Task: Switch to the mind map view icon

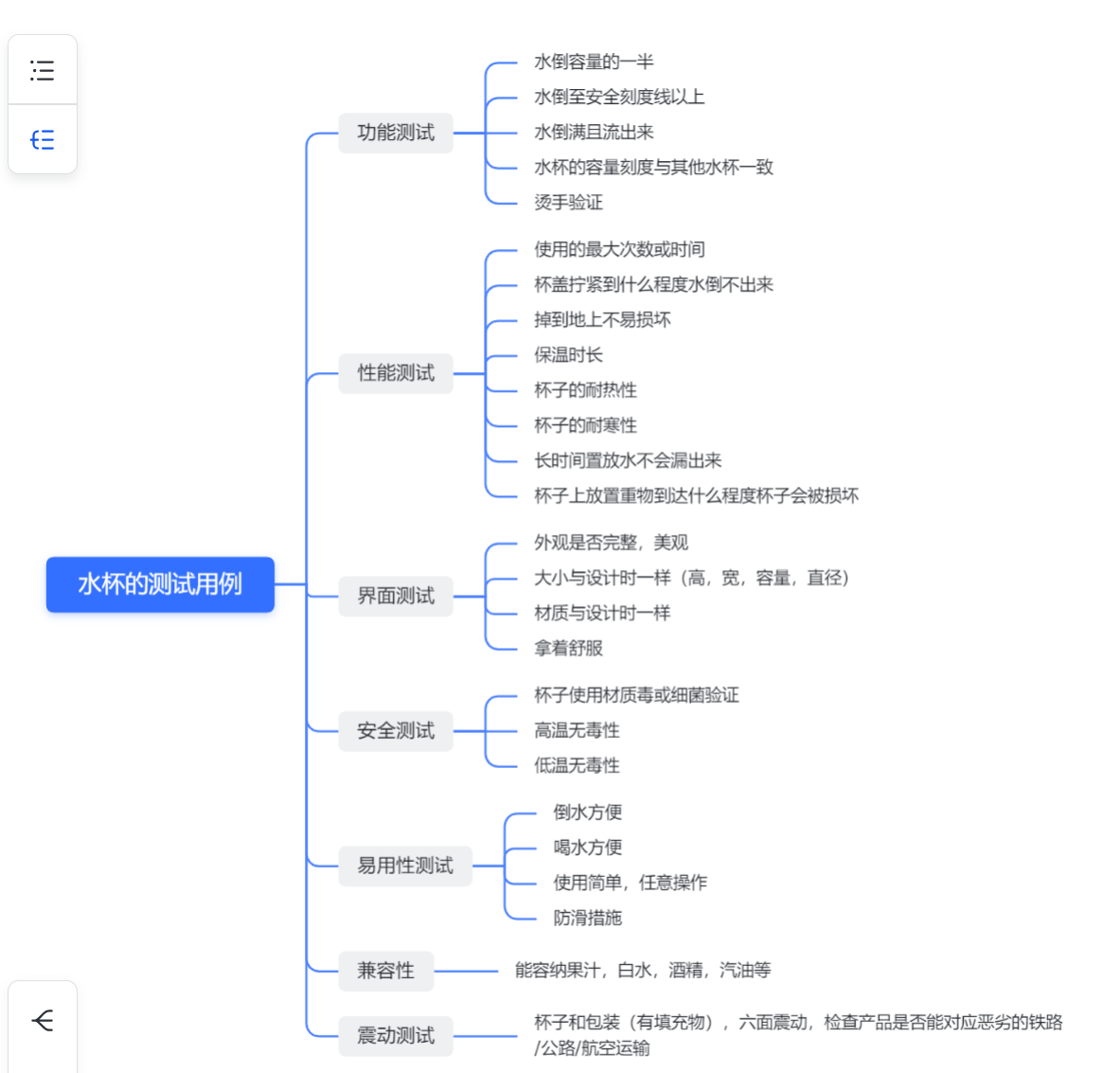Action: tap(43, 139)
